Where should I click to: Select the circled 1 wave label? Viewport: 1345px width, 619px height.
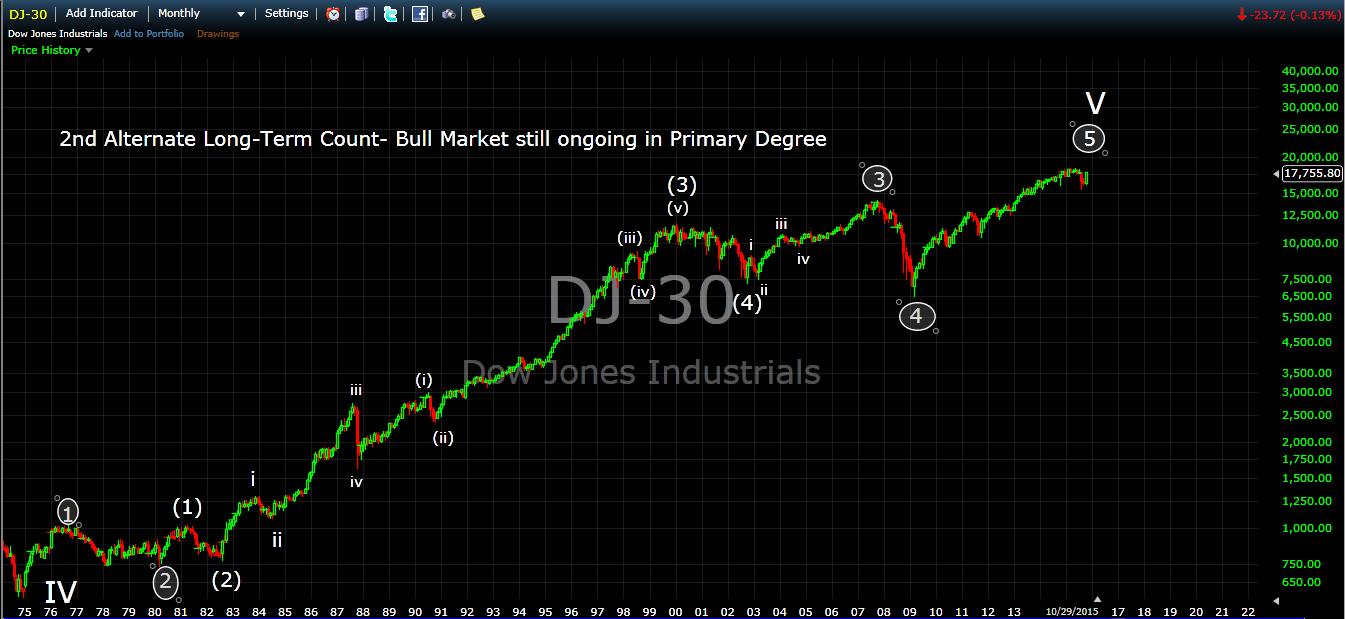click(x=67, y=513)
